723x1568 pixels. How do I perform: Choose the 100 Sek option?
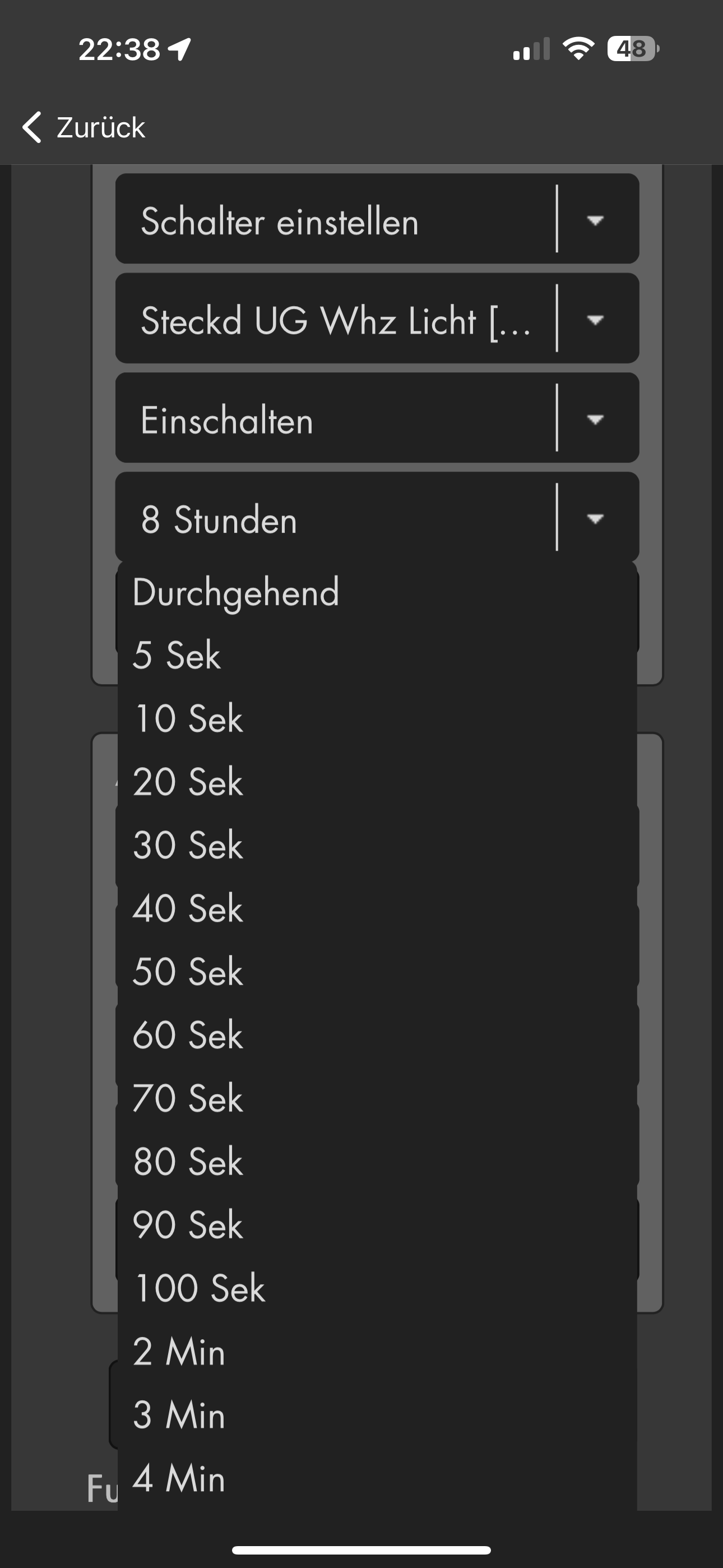point(199,1289)
